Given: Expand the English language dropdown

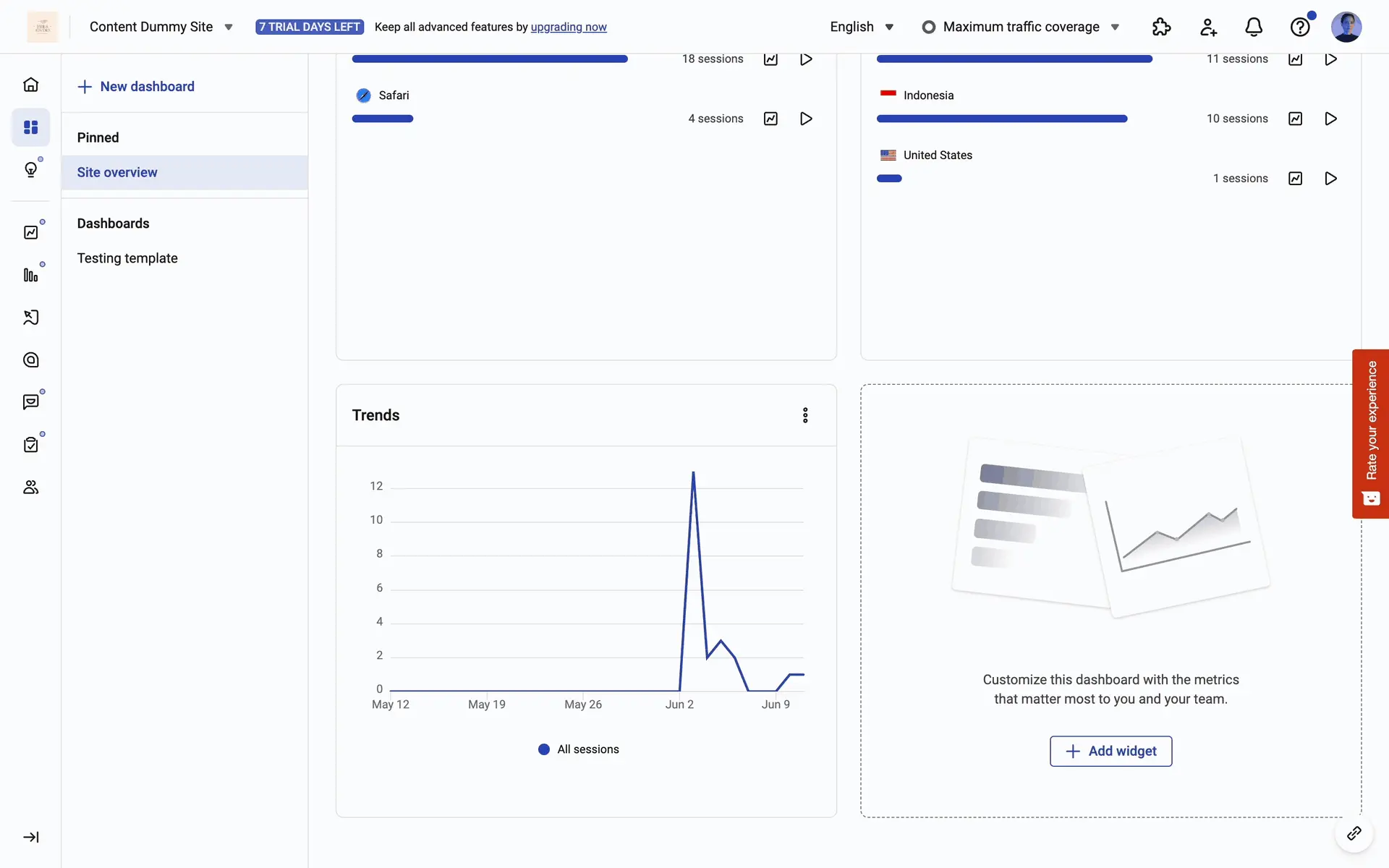Looking at the screenshot, I should 862,27.
